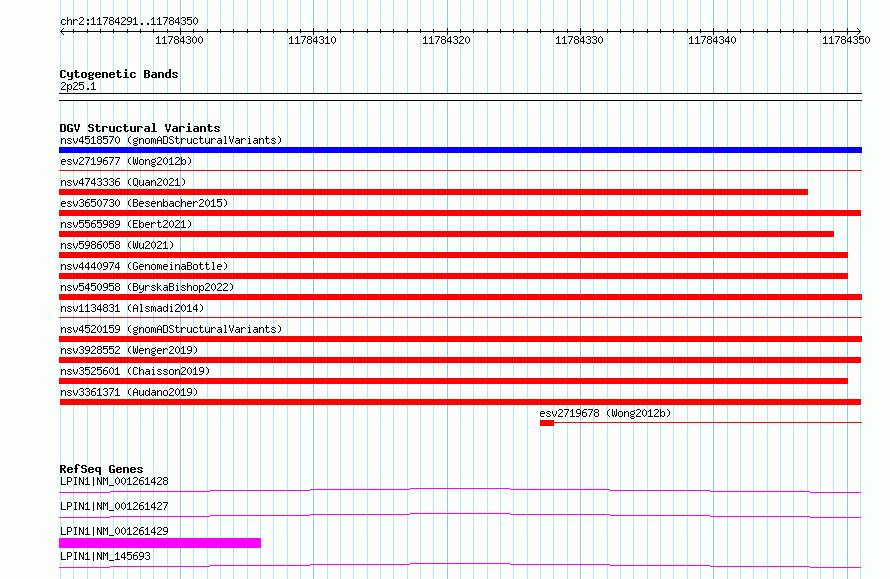The image size is (890, 579).
Task: Click the blue nsv4518570 gnomAD variant bar
Action: 460,150
